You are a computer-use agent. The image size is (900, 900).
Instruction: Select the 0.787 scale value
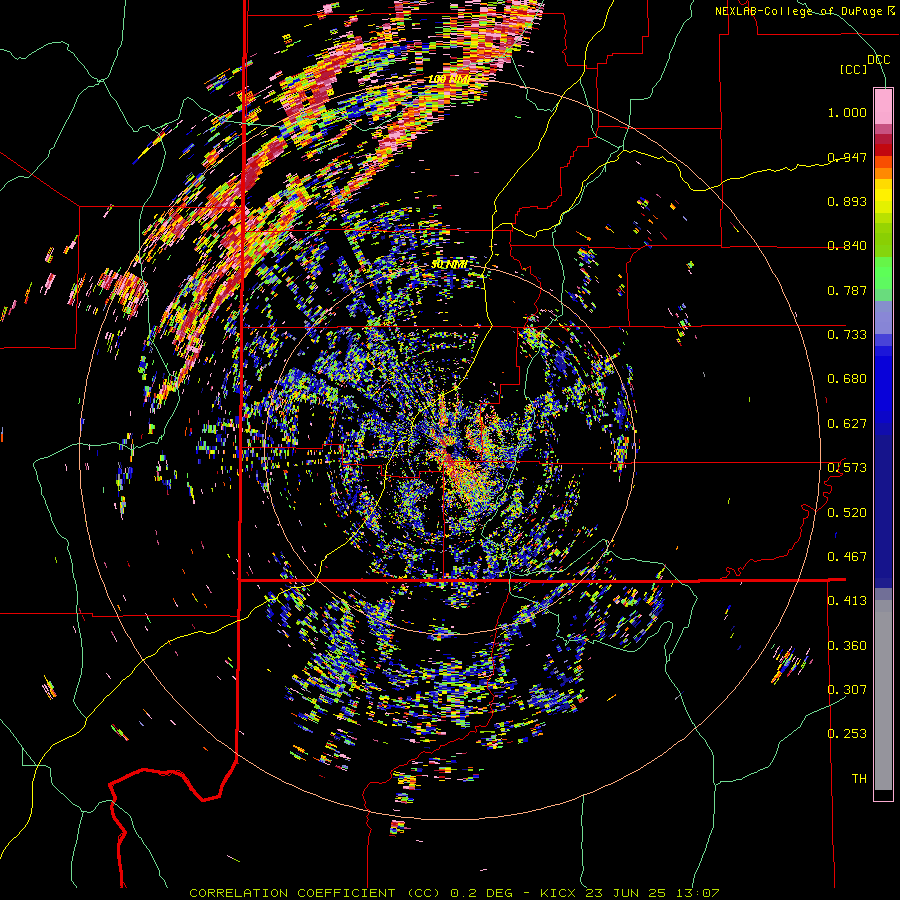847,290
